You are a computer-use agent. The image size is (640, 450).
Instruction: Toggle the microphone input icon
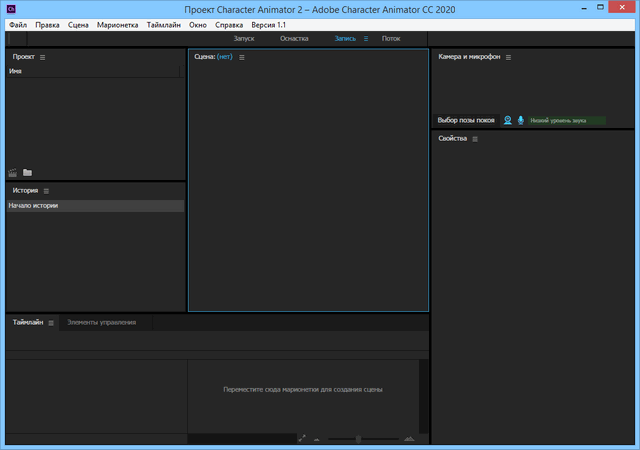coord(520,120)
